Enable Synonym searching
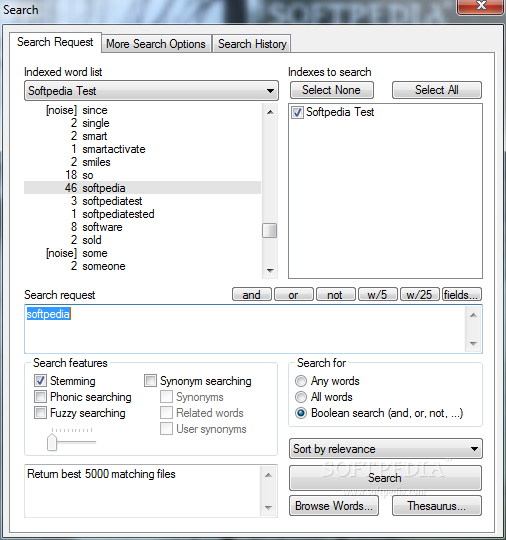The image size is (506, 540). [x=150, y=381]
